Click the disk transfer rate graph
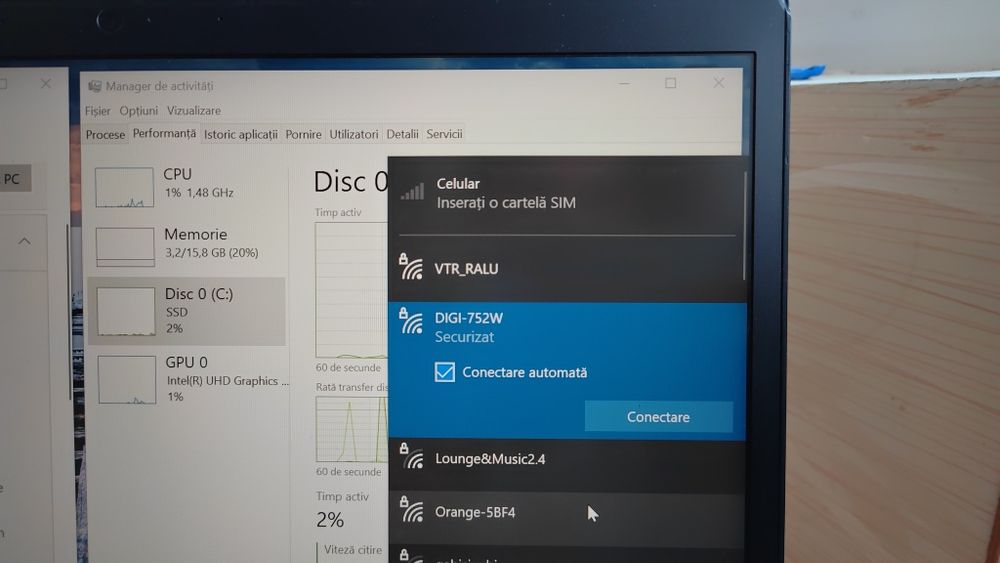The width and height of the screenshot is (1000, 563). click(351, 429)
